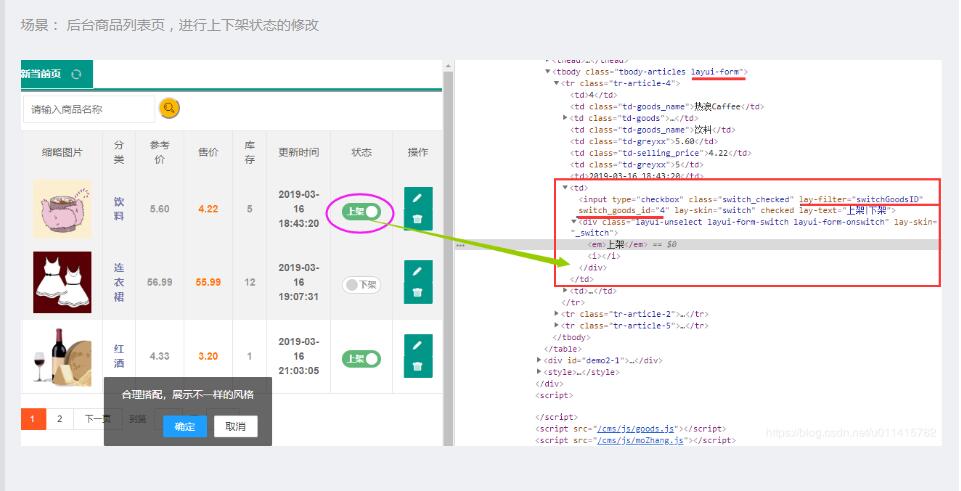Click the 状态 column header
961x491 pixels.
click(362, 152)
